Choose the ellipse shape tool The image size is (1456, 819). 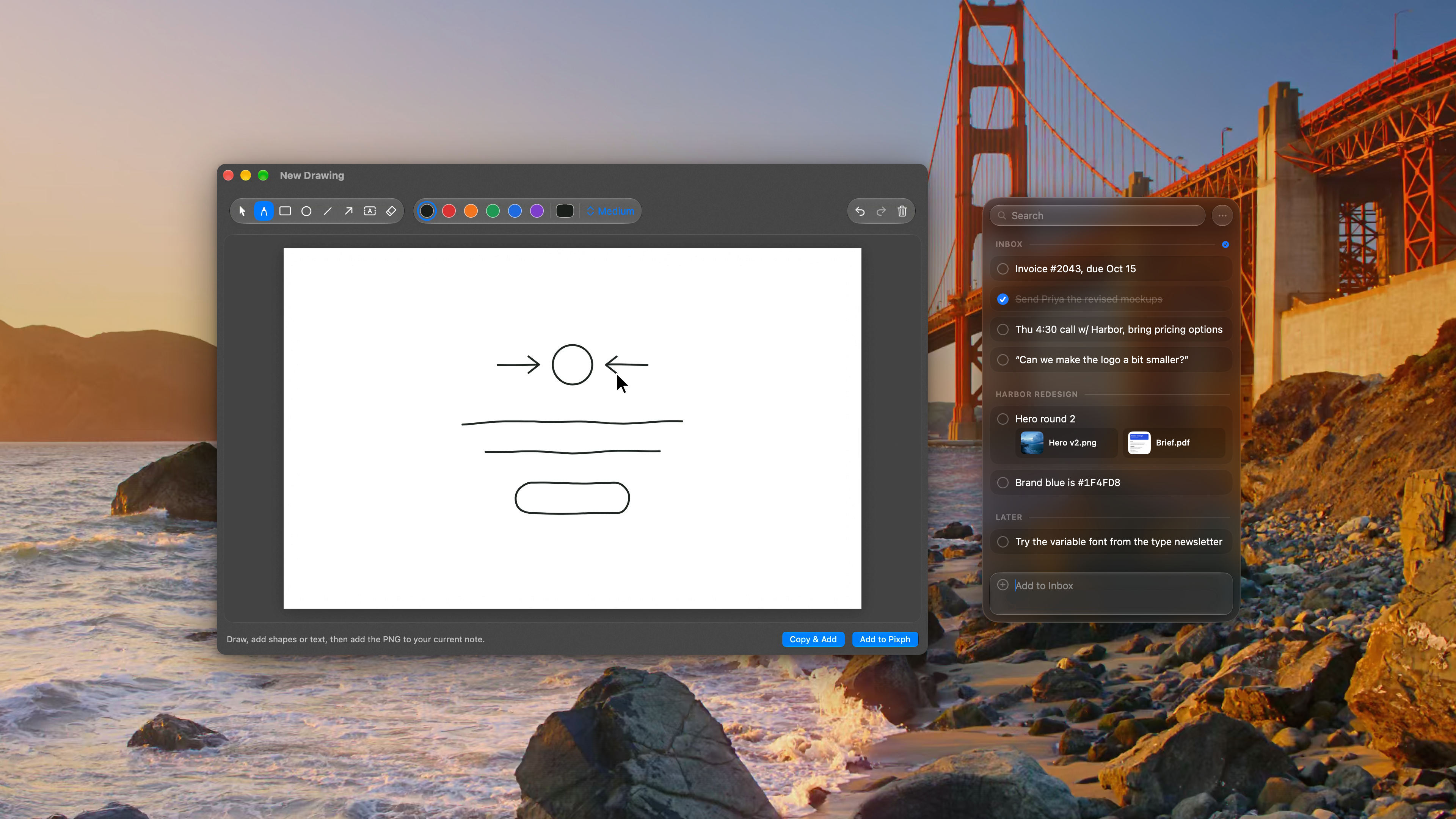point(306,211)
